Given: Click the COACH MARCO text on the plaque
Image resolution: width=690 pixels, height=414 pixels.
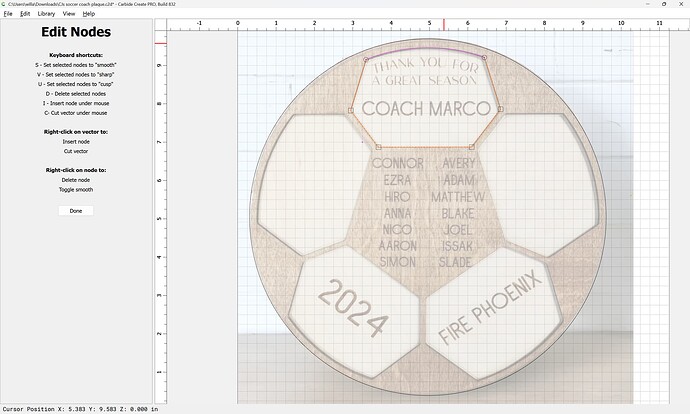Looking at the screenshot, I should pyautogui.click(x=426, y=109).
